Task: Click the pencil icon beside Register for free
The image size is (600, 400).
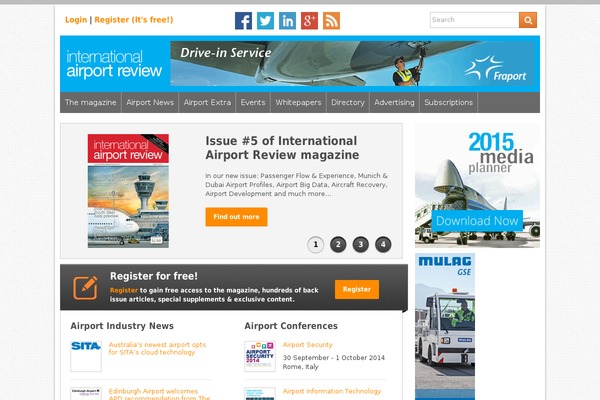Action: 85,288
